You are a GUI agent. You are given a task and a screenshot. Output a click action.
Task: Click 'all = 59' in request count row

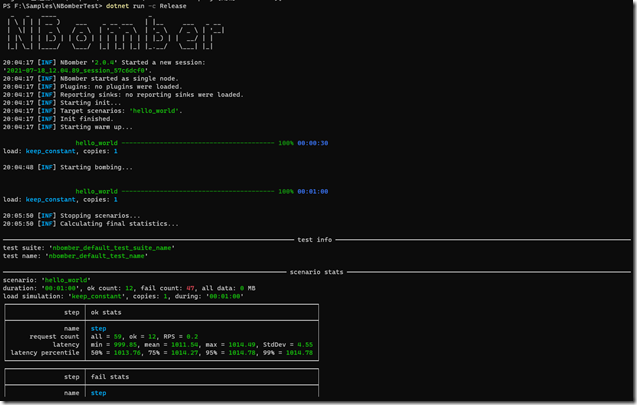coord(106,337)
